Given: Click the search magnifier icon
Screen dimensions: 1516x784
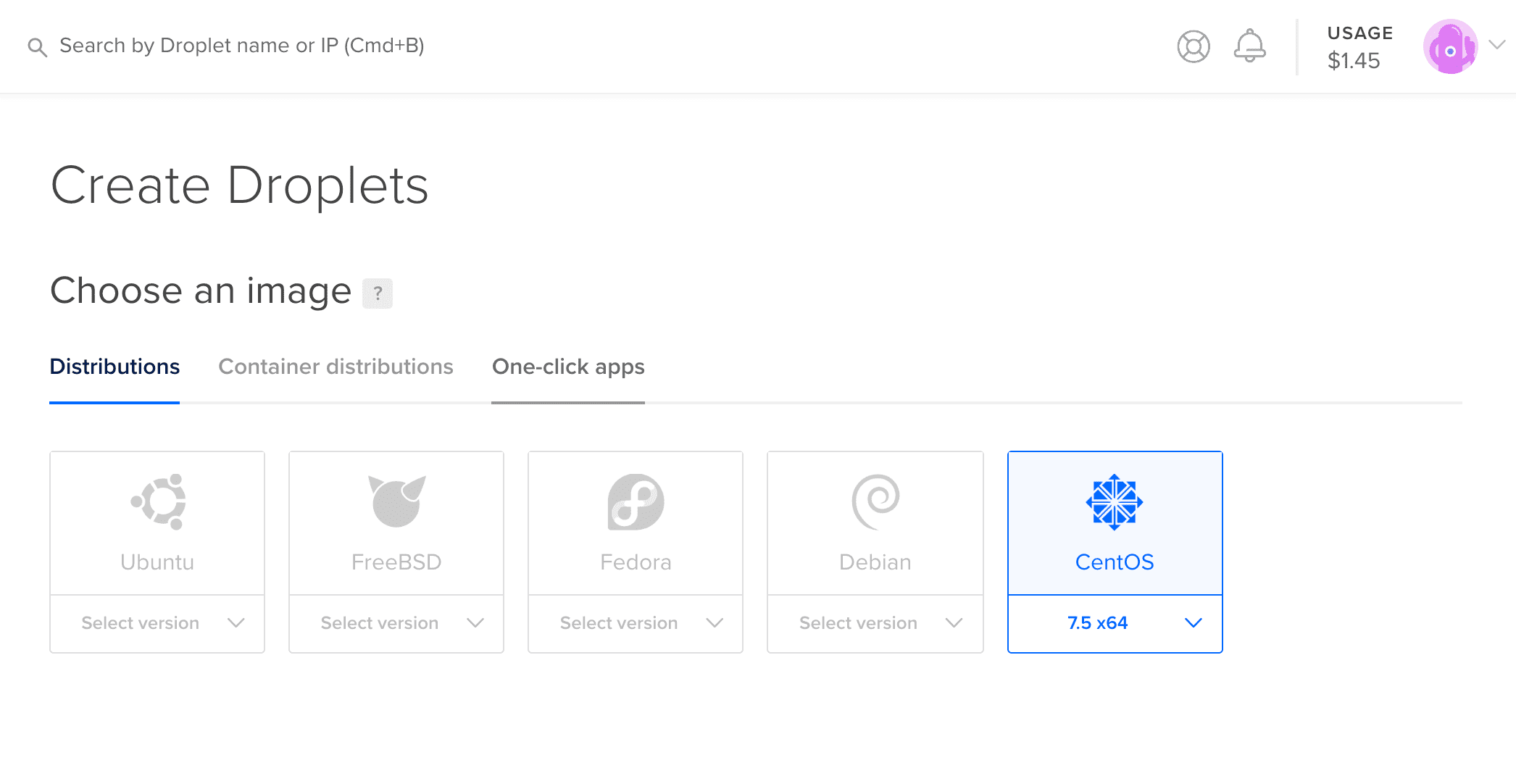Looking at the screenshot, I should 38,47.
